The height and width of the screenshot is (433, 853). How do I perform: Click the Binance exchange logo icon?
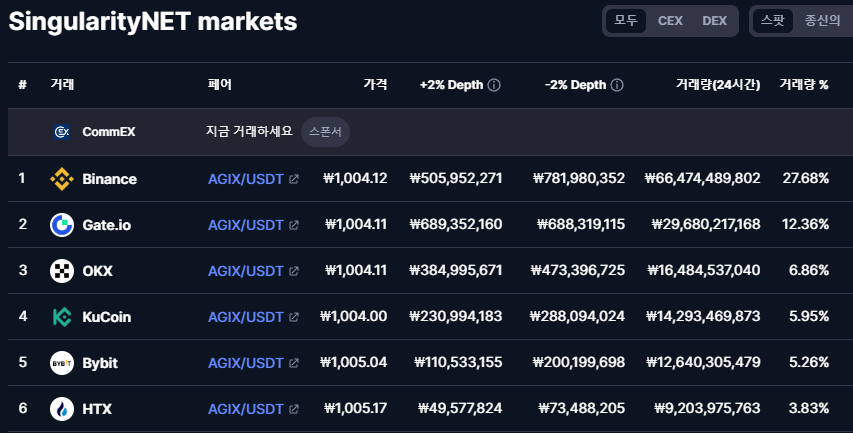pos(62,179)
